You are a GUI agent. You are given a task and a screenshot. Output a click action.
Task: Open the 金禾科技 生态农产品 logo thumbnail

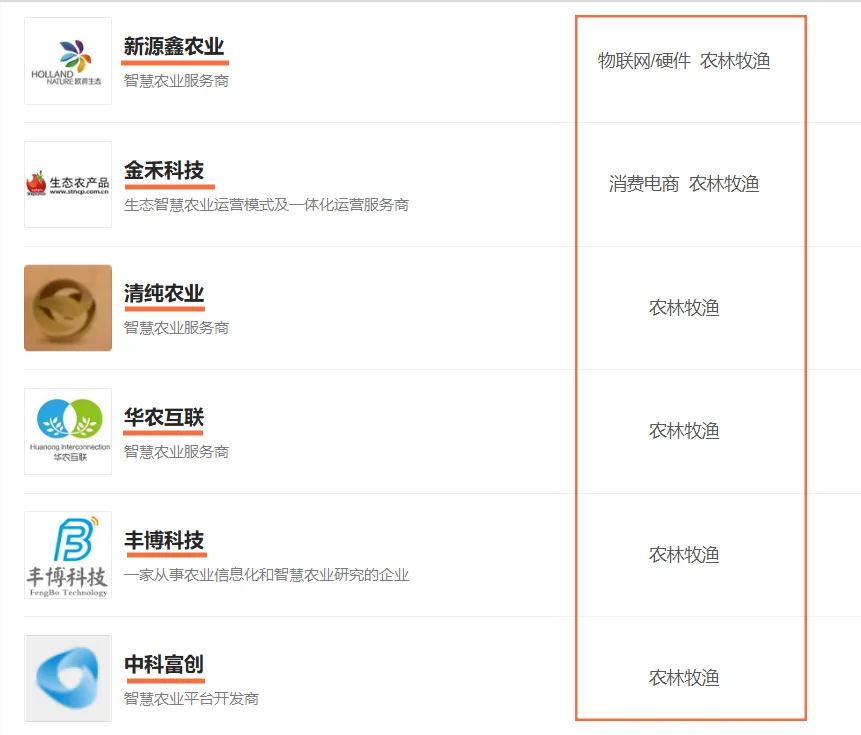[x=68, y=184]
